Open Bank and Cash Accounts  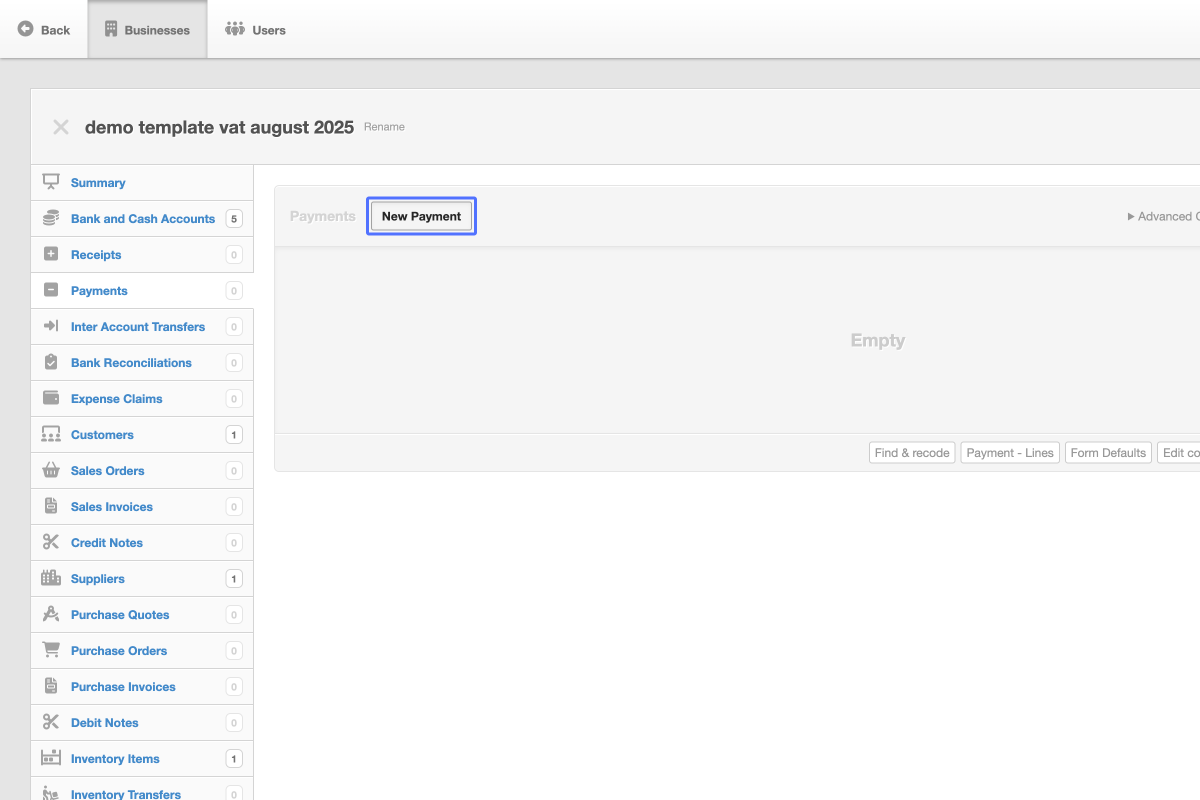(x=143, y=219)
